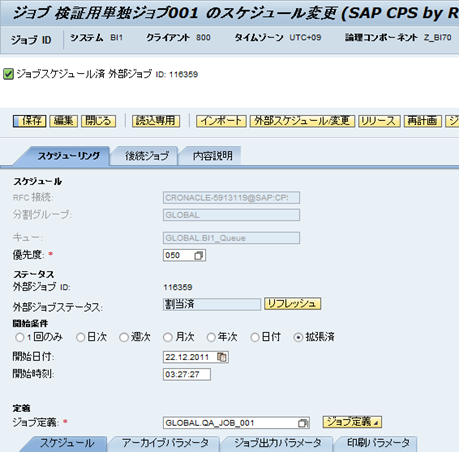Expand the ジョブ定義 dropdown button
Viewport: 459px width, 452px height.
[352, 422]
